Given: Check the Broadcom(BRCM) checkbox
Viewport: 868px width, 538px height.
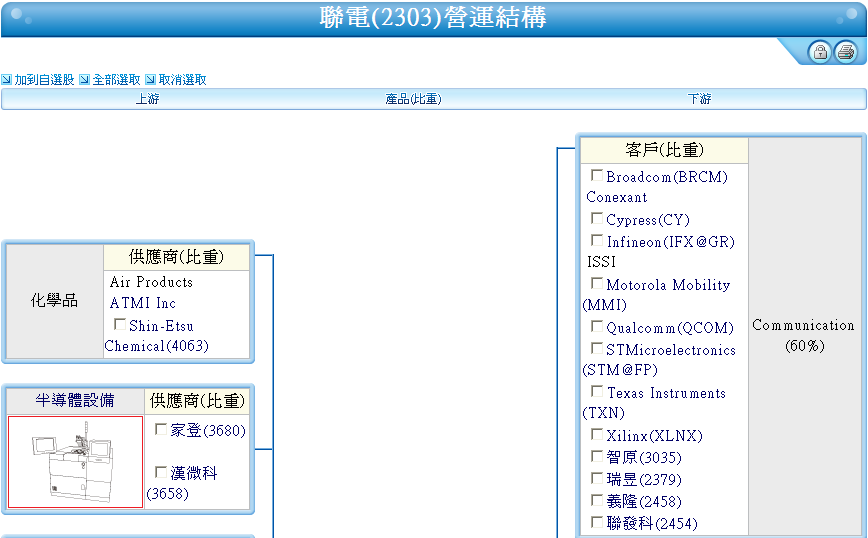Looking at the screenshot, I should coord(597,175).
